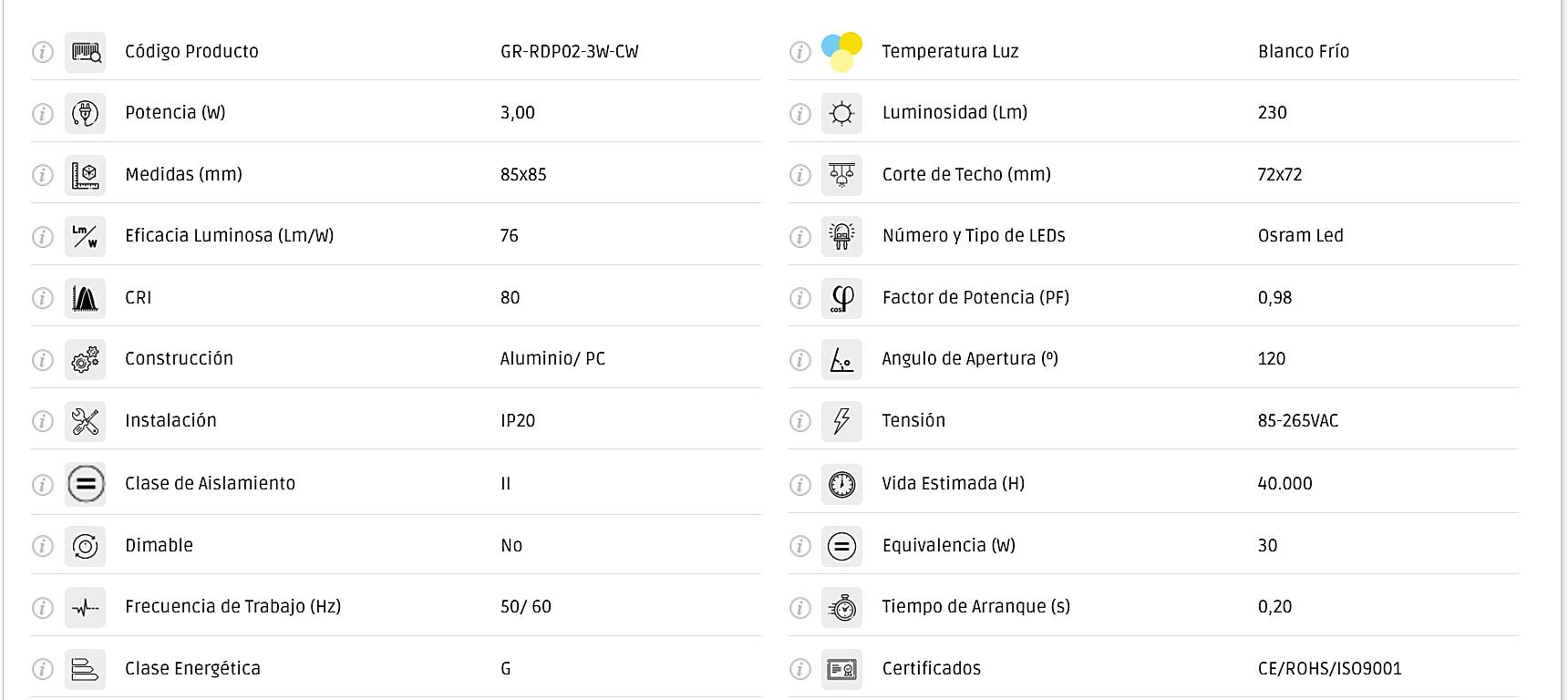This screenshot has width=1568, height=700.
Task: Click the wrench tools icon for Instalación
Action: tap(86, 421)
